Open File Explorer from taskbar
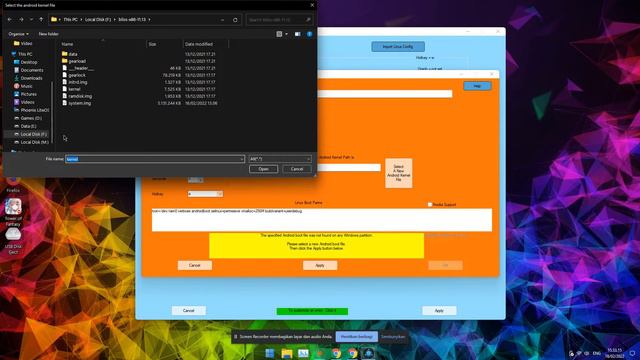This screenshot has width=640, height=360. pos(287,353)
